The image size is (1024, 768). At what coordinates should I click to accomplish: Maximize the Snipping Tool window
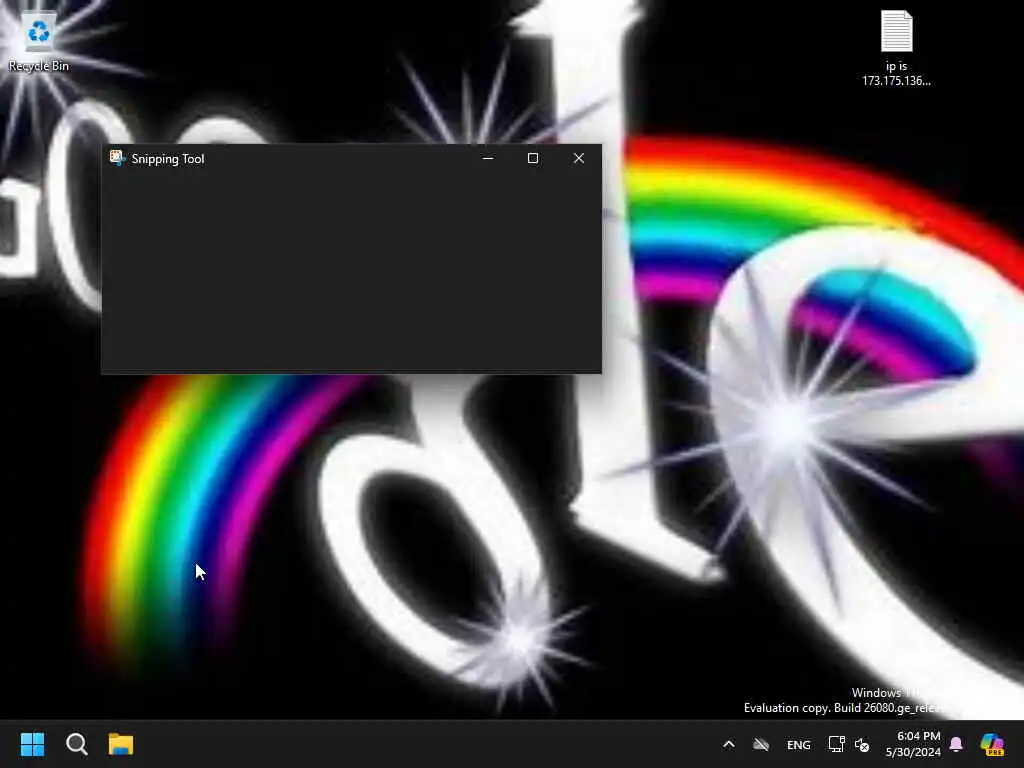click(533, 158)
